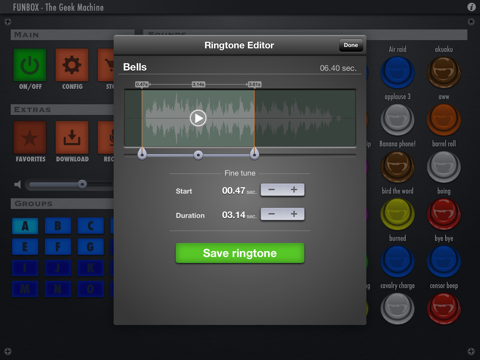Play the gray cavalry charge sound button
The height and width of the screenshot is (360, 480).
[x=397, y=309]
